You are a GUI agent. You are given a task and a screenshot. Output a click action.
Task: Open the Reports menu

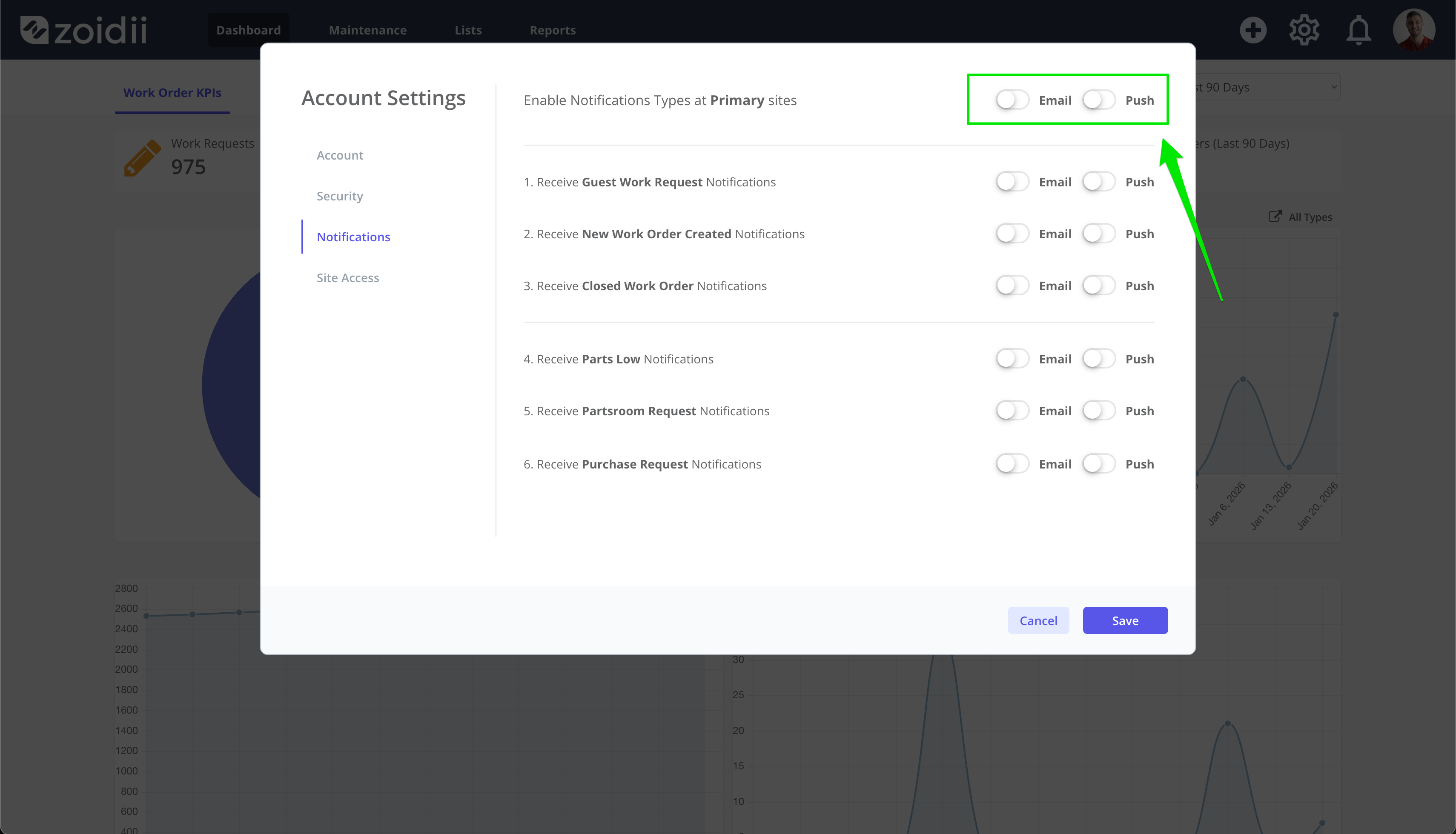552,30
